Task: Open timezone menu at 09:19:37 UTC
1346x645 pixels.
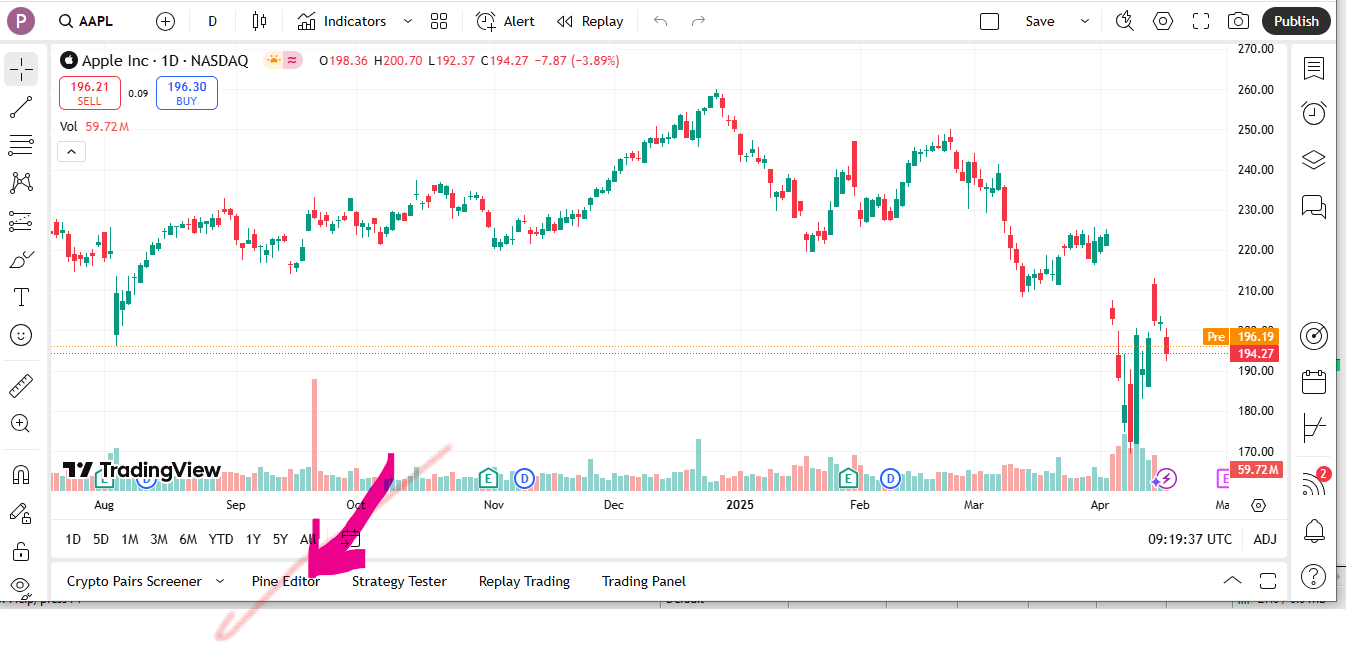Action: pyautogui.click(x=1190, y=539)
